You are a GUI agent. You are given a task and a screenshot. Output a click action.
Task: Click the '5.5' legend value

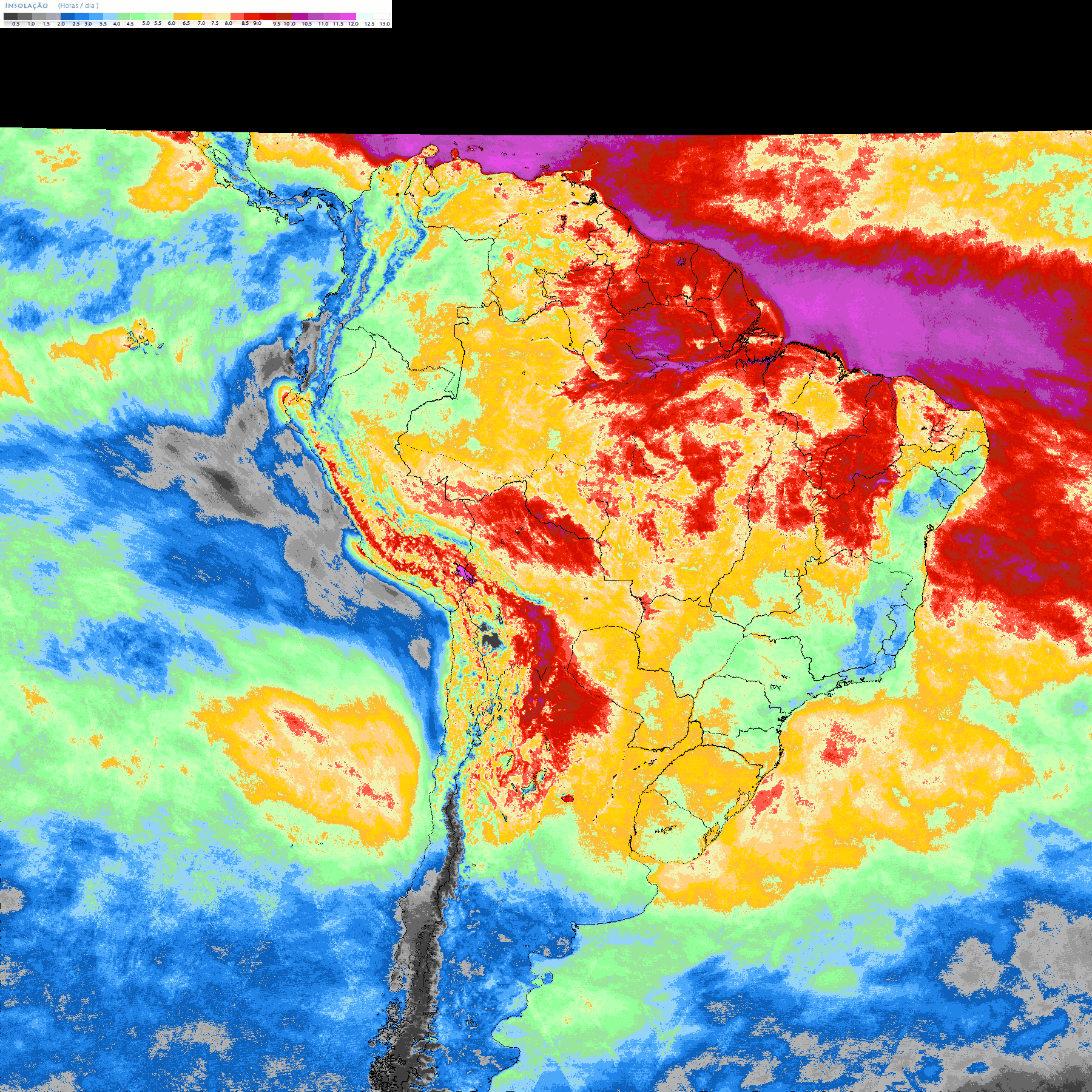pos(158,23)
